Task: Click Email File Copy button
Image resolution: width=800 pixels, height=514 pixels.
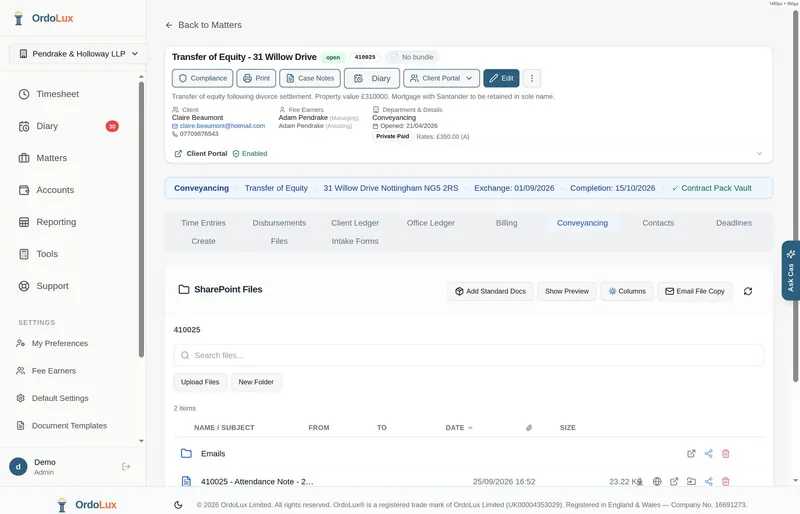Action: pyautogui.click(x=695, y=291)
